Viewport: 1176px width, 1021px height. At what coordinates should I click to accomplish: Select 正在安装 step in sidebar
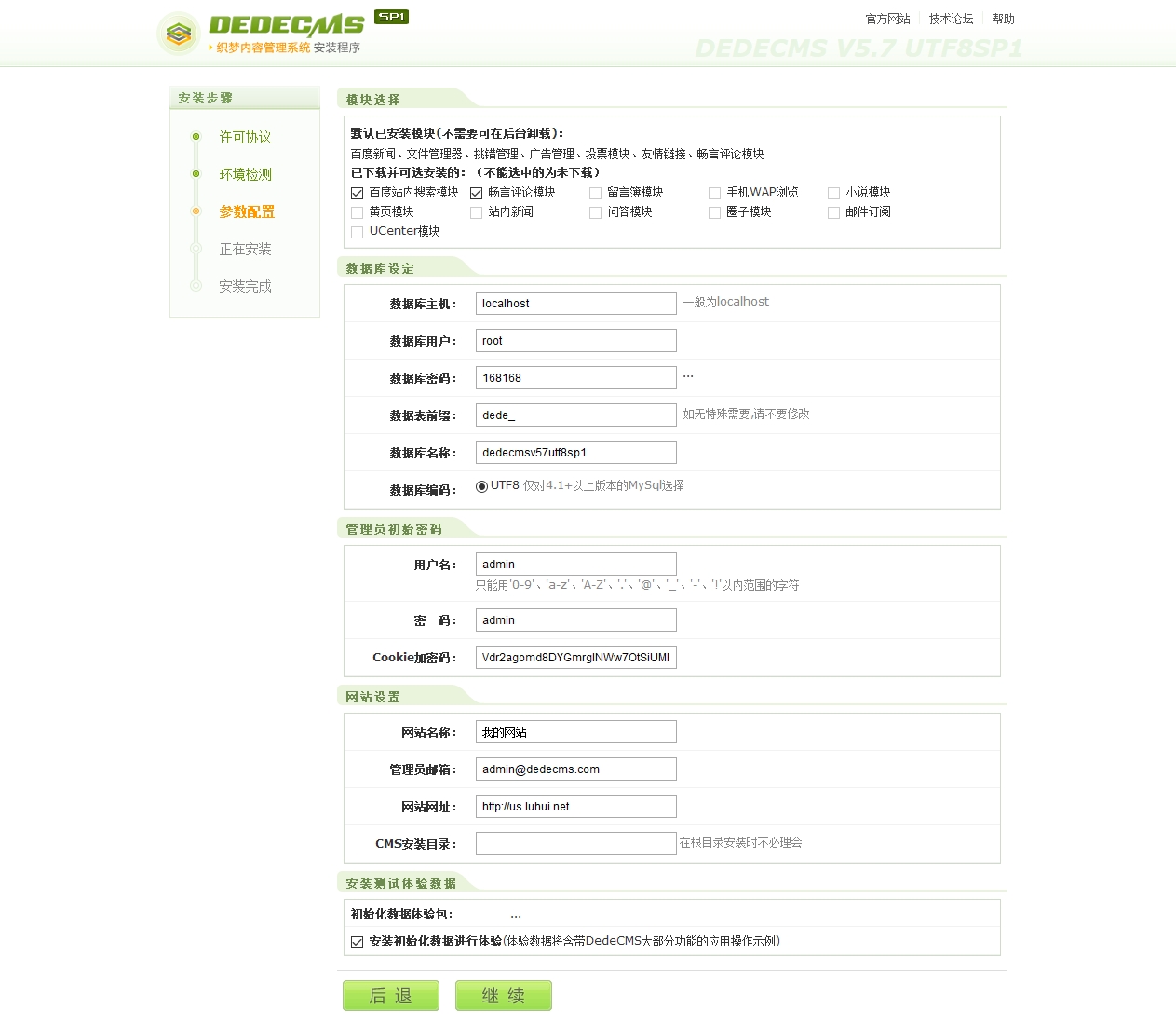245,249
